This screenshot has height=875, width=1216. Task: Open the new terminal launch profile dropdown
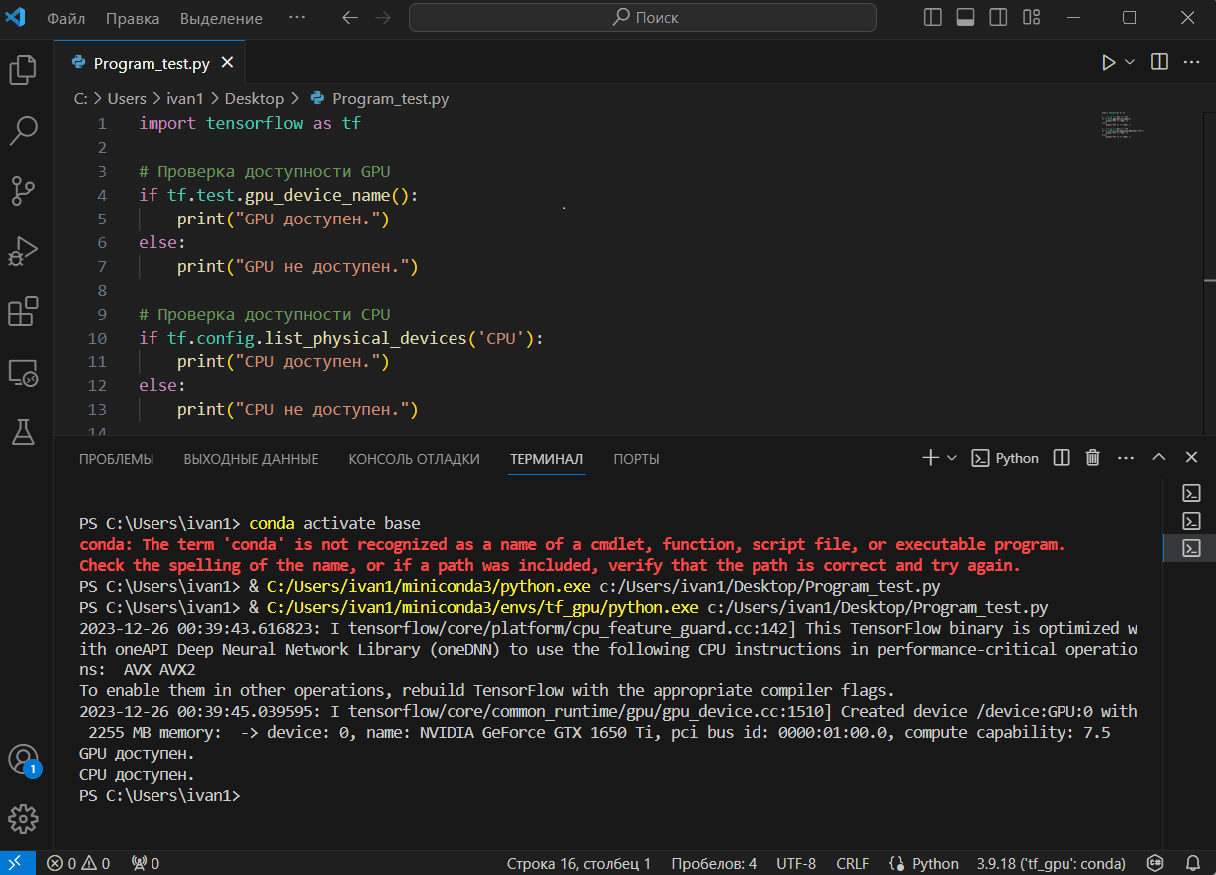(952, 458)
